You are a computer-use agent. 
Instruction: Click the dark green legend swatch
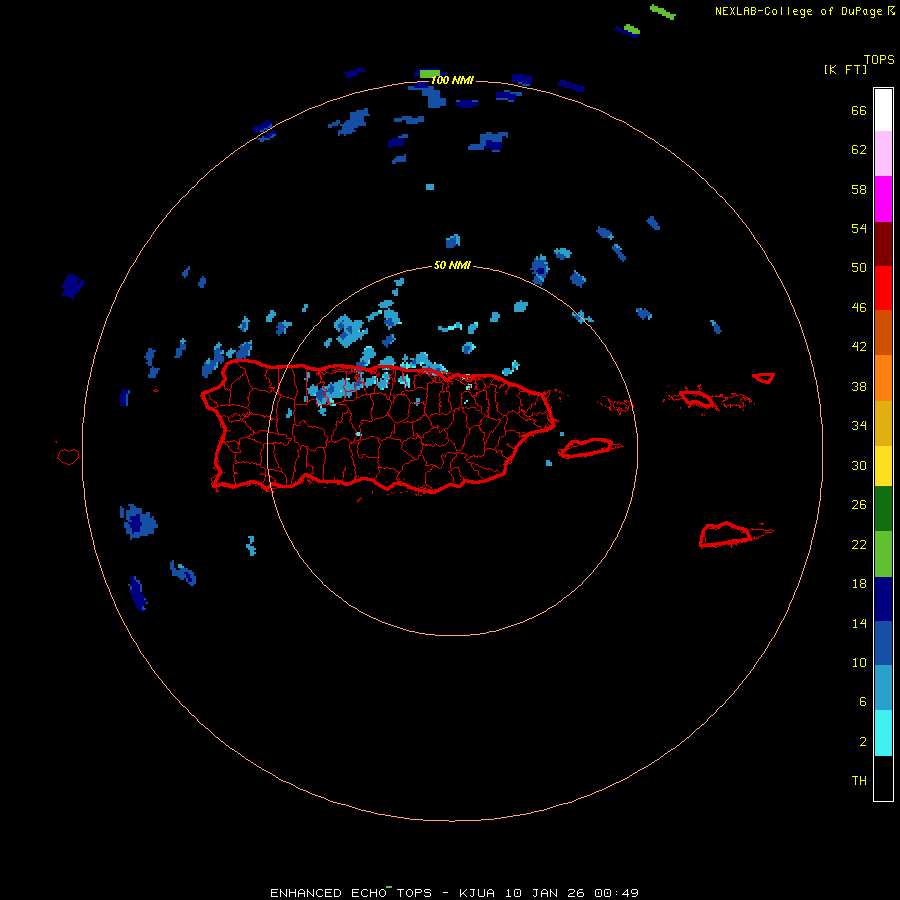[883, 509]
